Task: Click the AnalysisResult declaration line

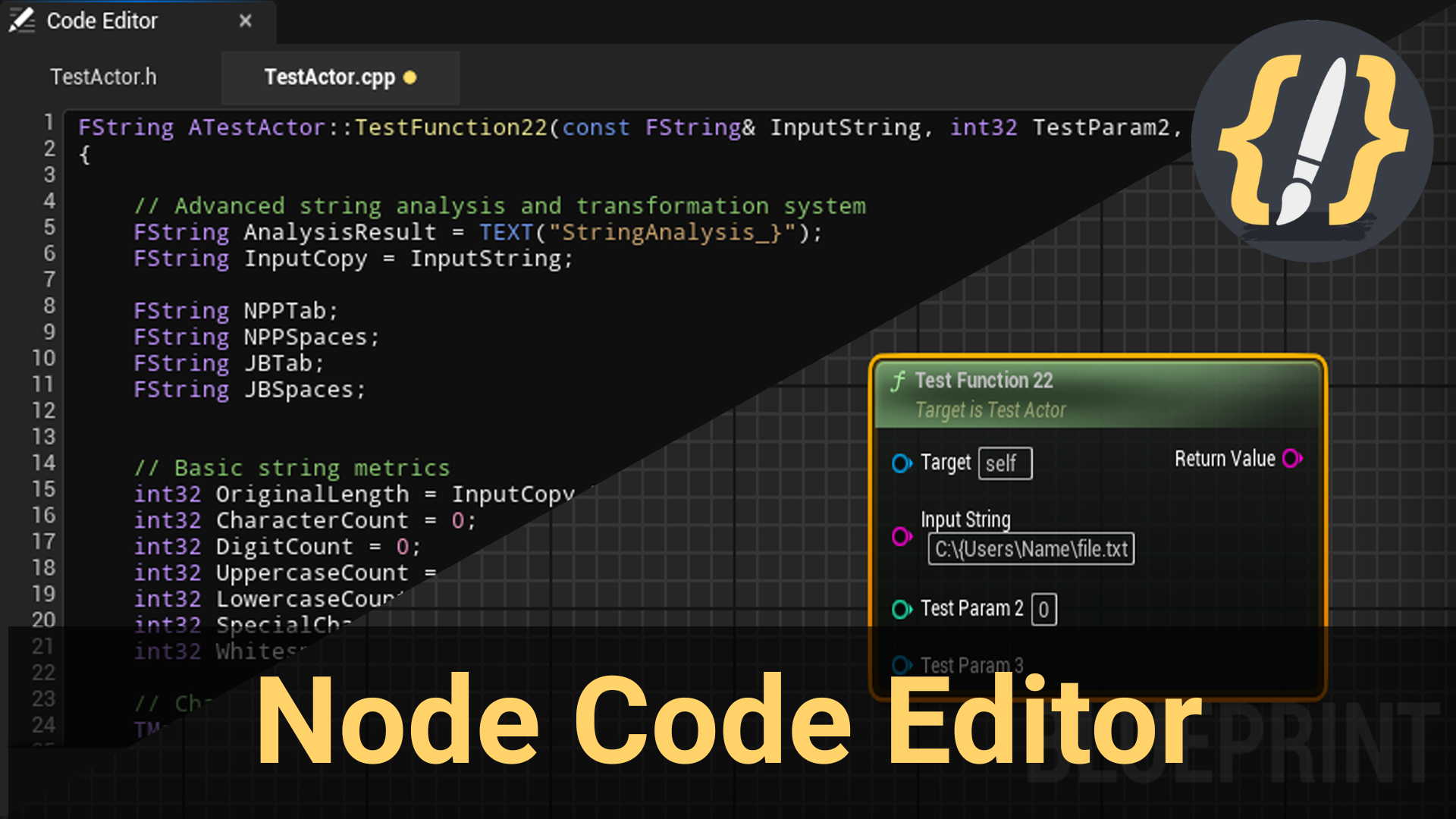Action: (478, 232)
